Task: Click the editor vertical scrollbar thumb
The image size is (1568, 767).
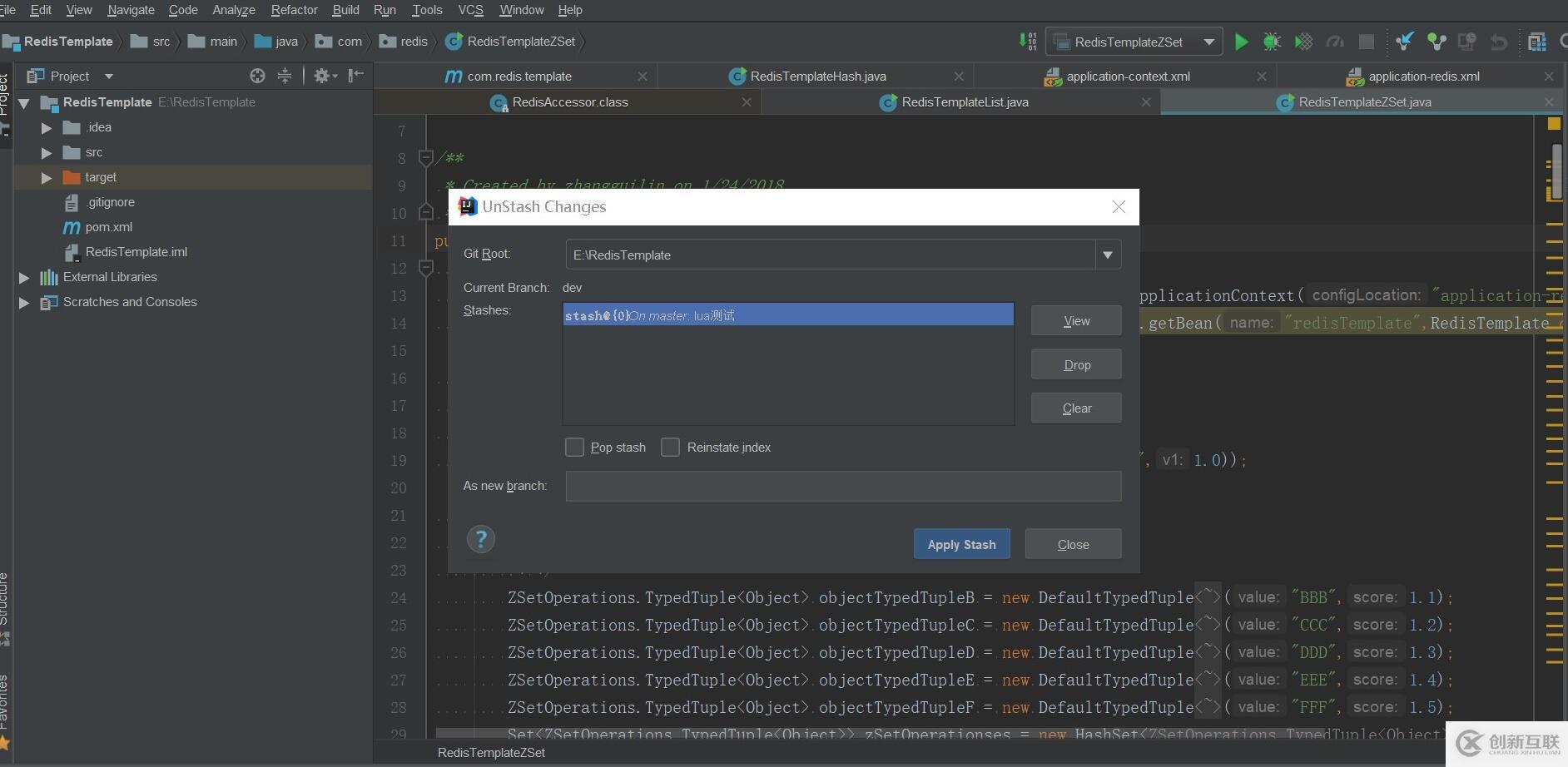Action: (1555, 173)
